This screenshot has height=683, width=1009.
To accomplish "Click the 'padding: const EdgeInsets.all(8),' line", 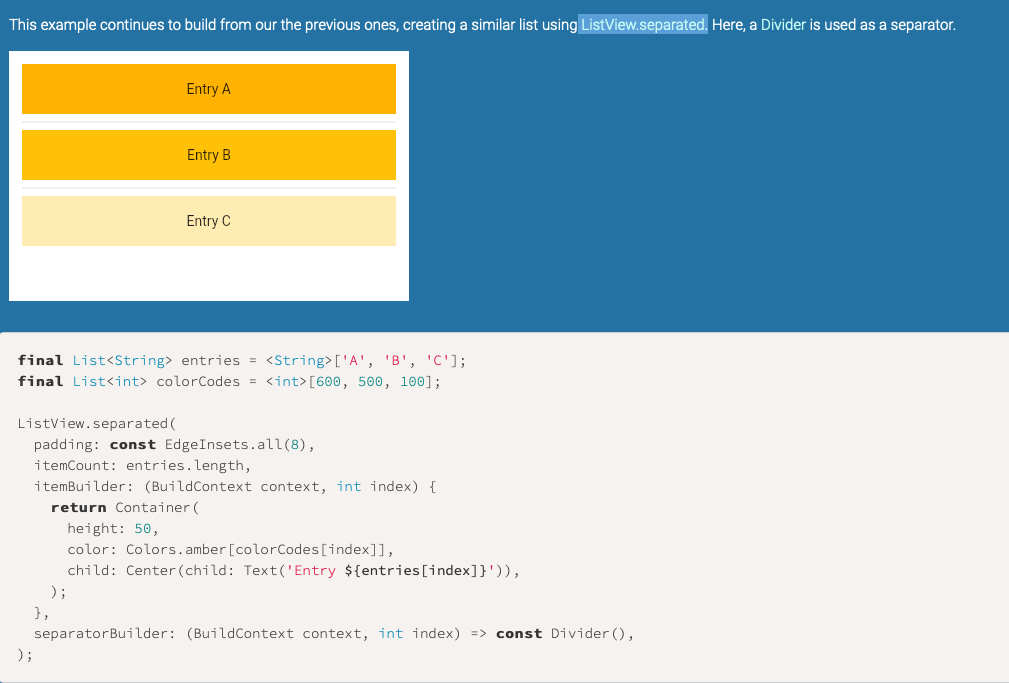I will click(x=174, y=445).
